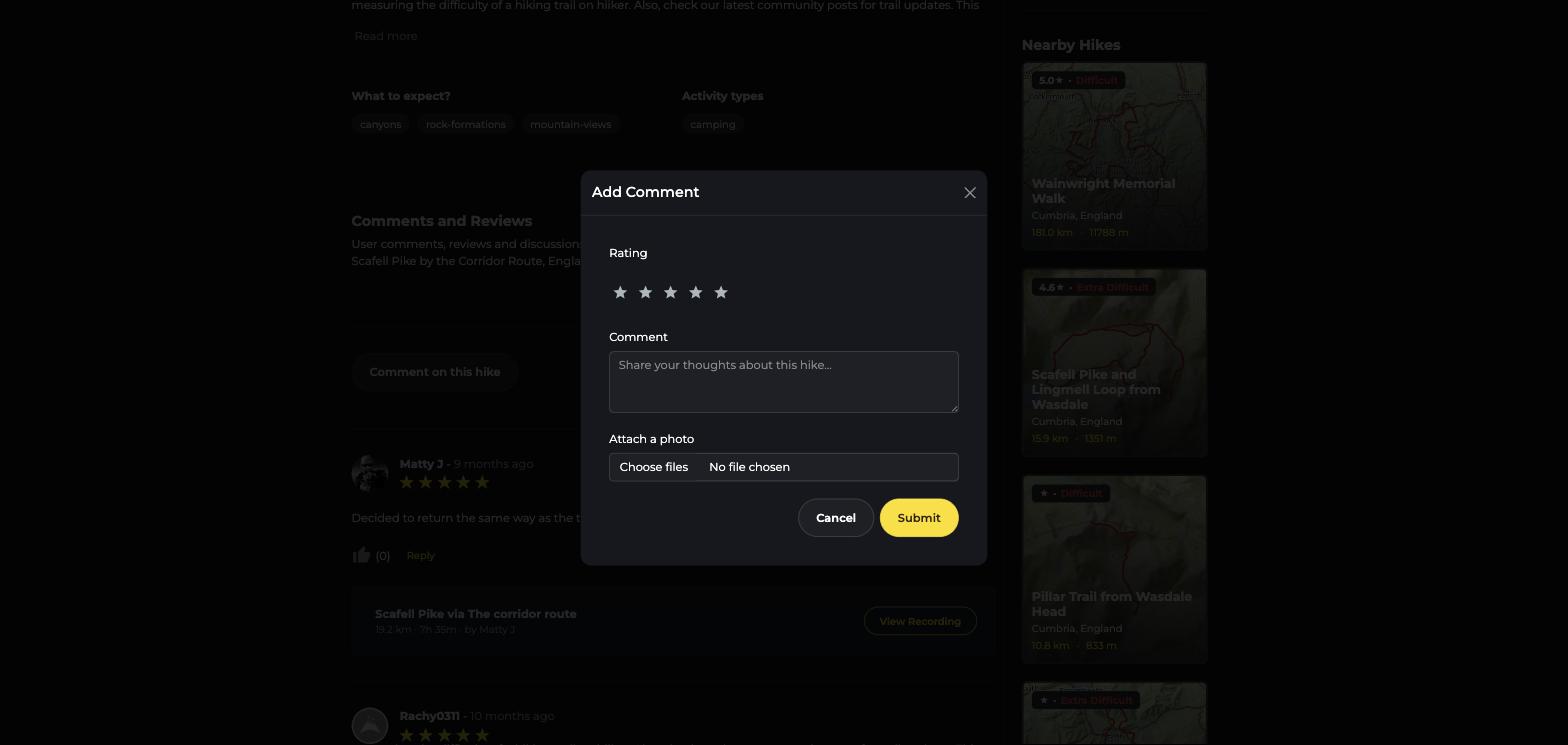Click the 'Attach a photo' label
The width and height of the screenshot is (1568, 745).
click(652, 439)
